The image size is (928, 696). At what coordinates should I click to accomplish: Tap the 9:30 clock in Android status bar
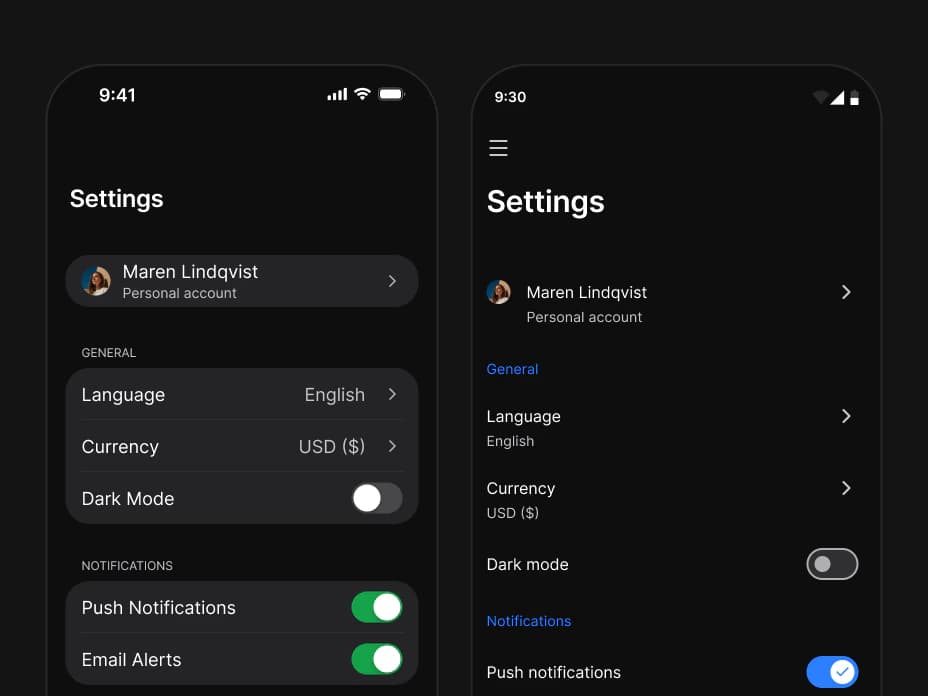point(510,97)
